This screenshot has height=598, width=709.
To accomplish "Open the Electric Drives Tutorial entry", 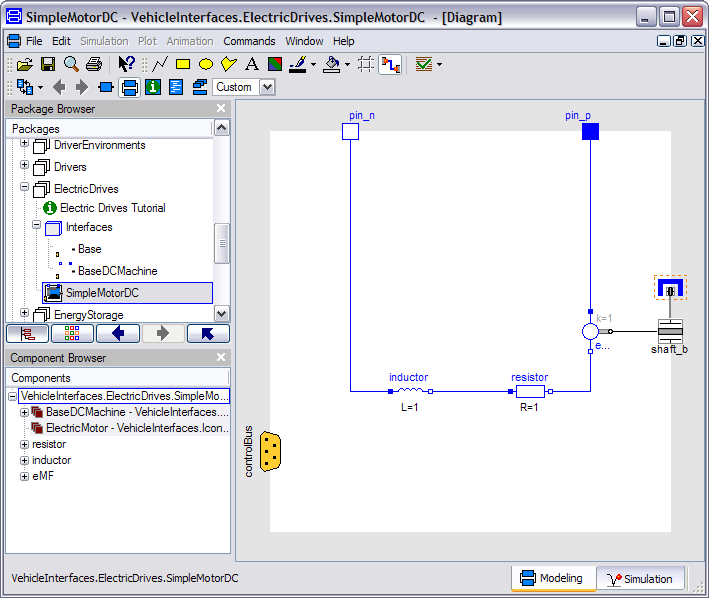I will click(112, 208).
